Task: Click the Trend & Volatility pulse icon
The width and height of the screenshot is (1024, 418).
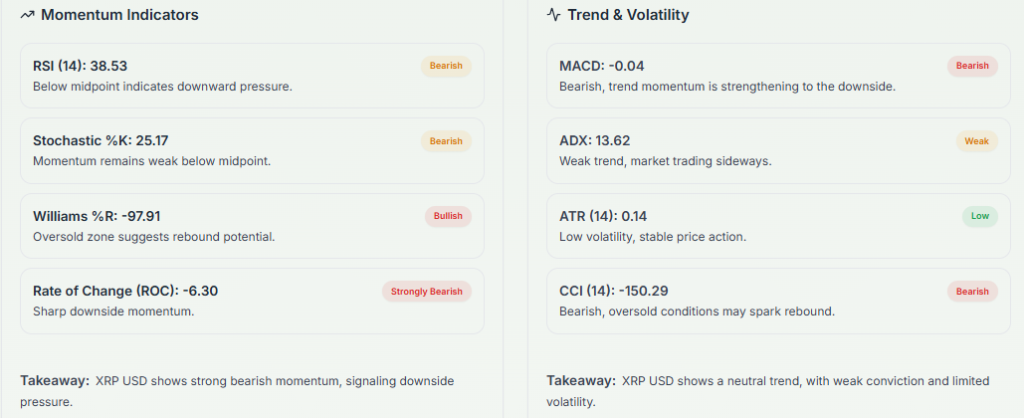Action: [x=553, y=15]
